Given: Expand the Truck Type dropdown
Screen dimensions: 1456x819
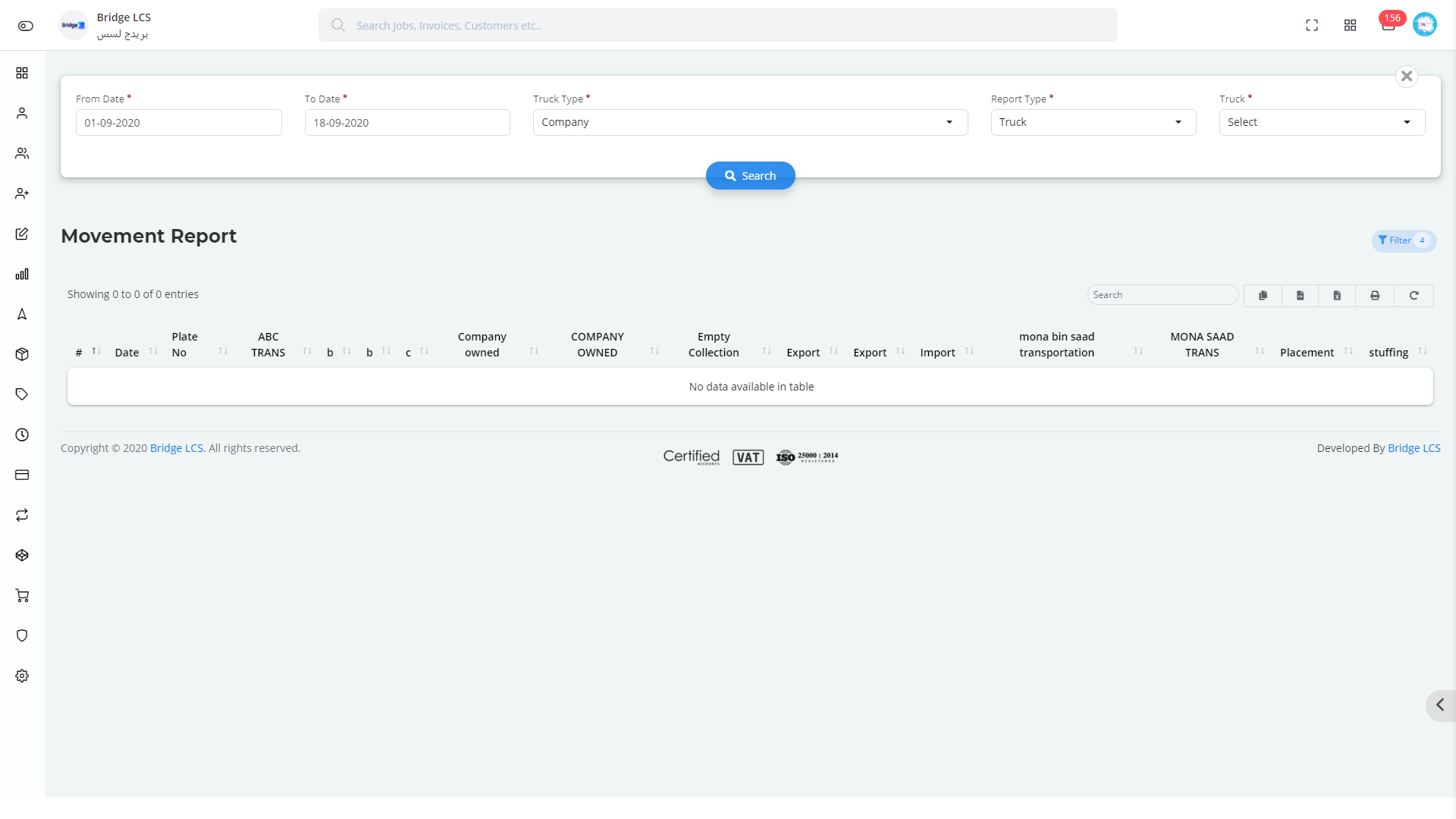Looking at the screenshot, I should 750,122.
